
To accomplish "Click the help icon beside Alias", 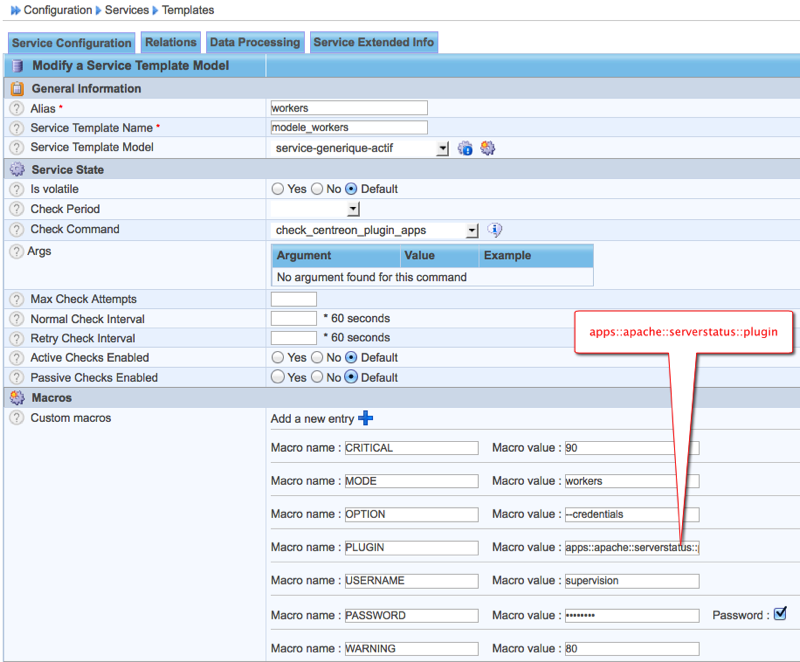I will (x=16, y=108).
